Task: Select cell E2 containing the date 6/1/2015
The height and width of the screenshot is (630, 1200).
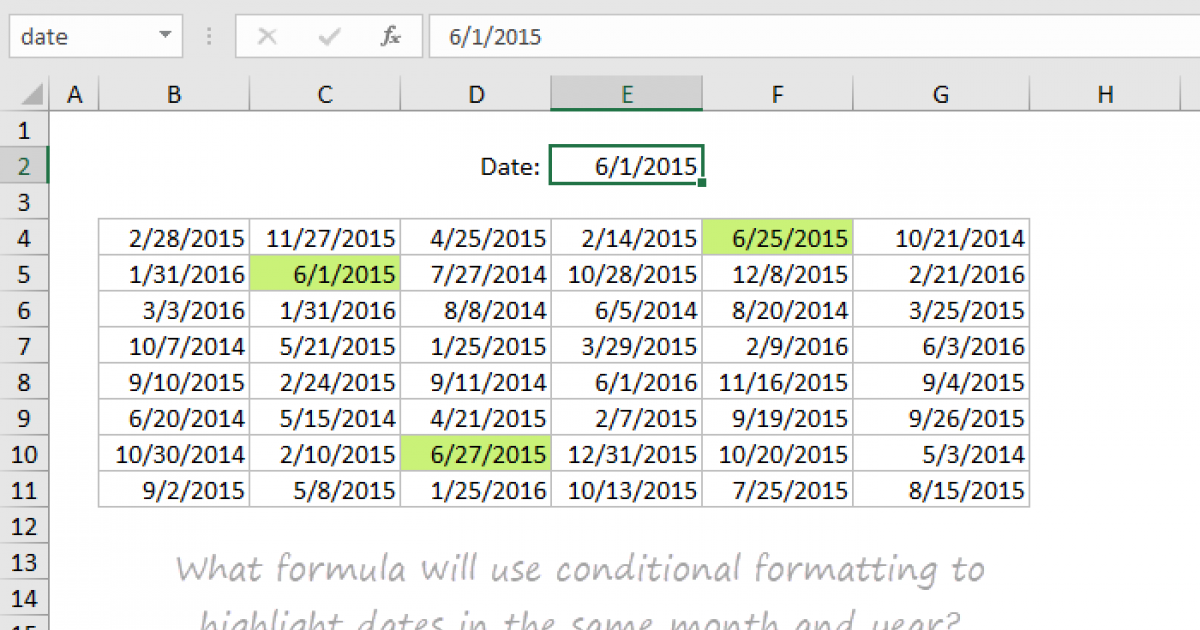Action: 626,164
